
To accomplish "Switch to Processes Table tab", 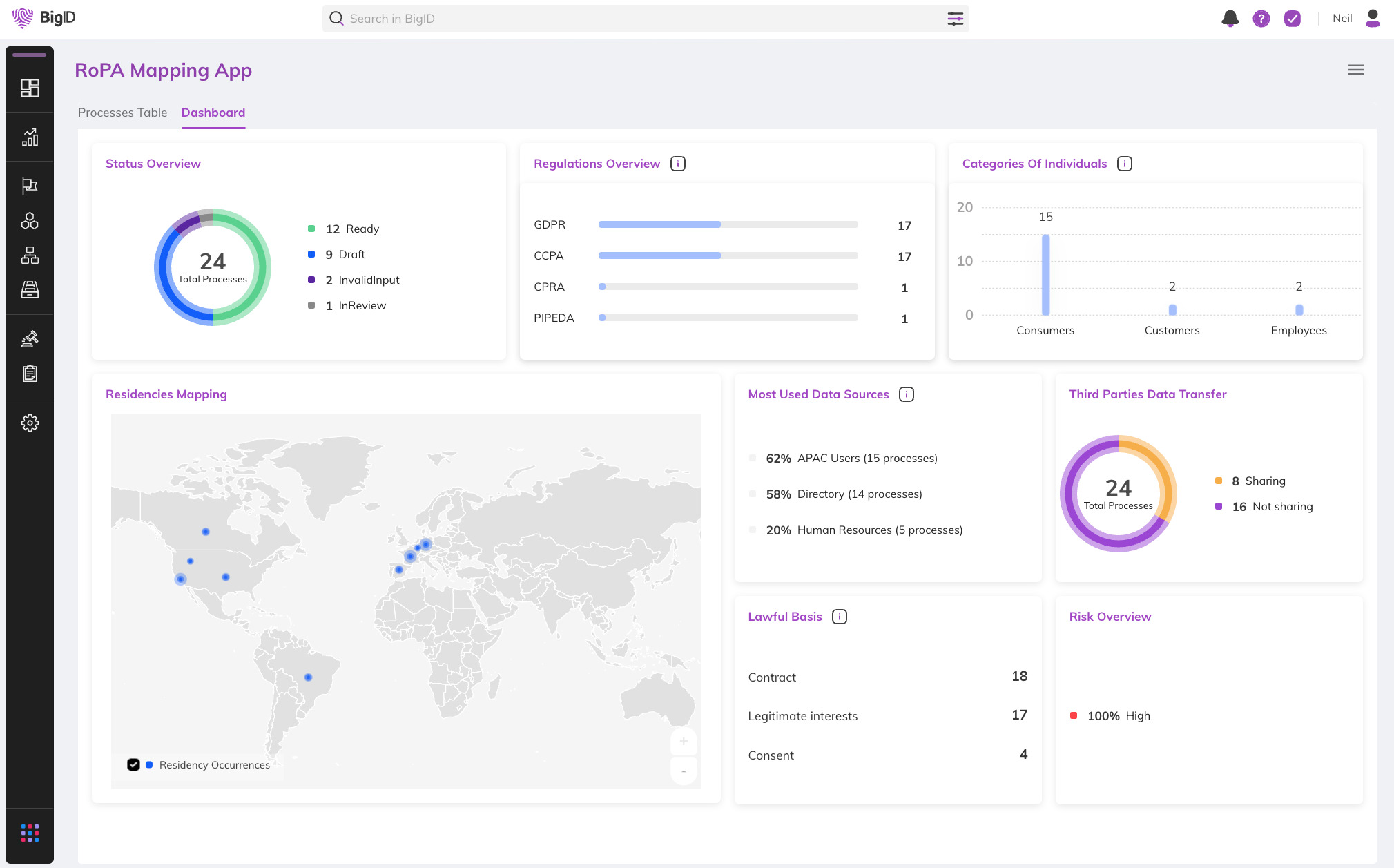I will tap(122, 113).
